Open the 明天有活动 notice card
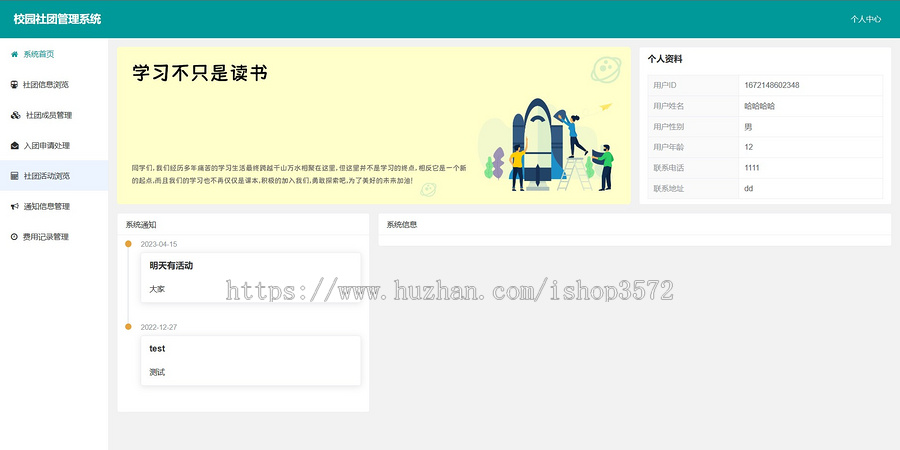 (250, 277)
